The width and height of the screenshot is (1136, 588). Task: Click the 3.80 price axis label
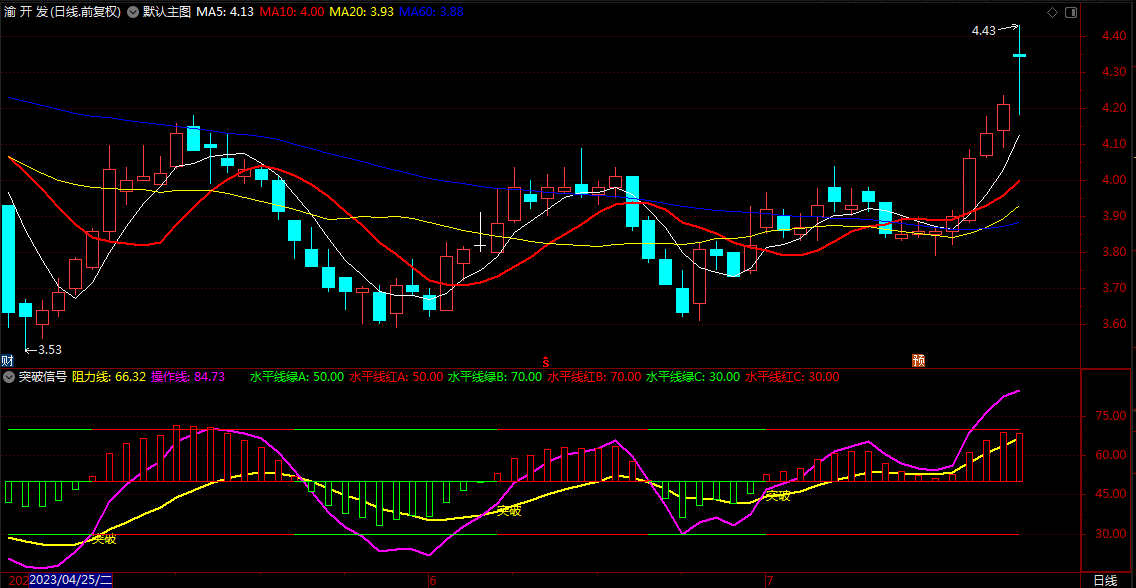coord(1112,251)
